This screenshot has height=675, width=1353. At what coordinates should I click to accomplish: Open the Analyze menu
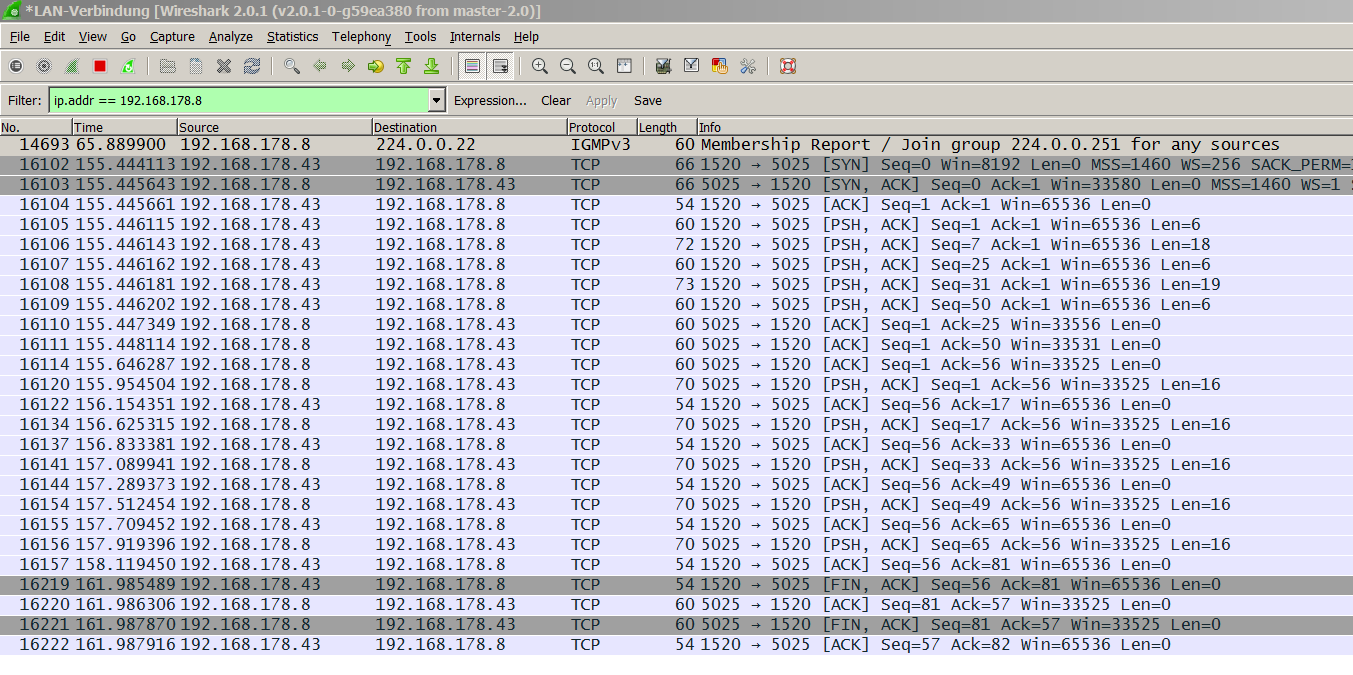[x=231, y=37]
